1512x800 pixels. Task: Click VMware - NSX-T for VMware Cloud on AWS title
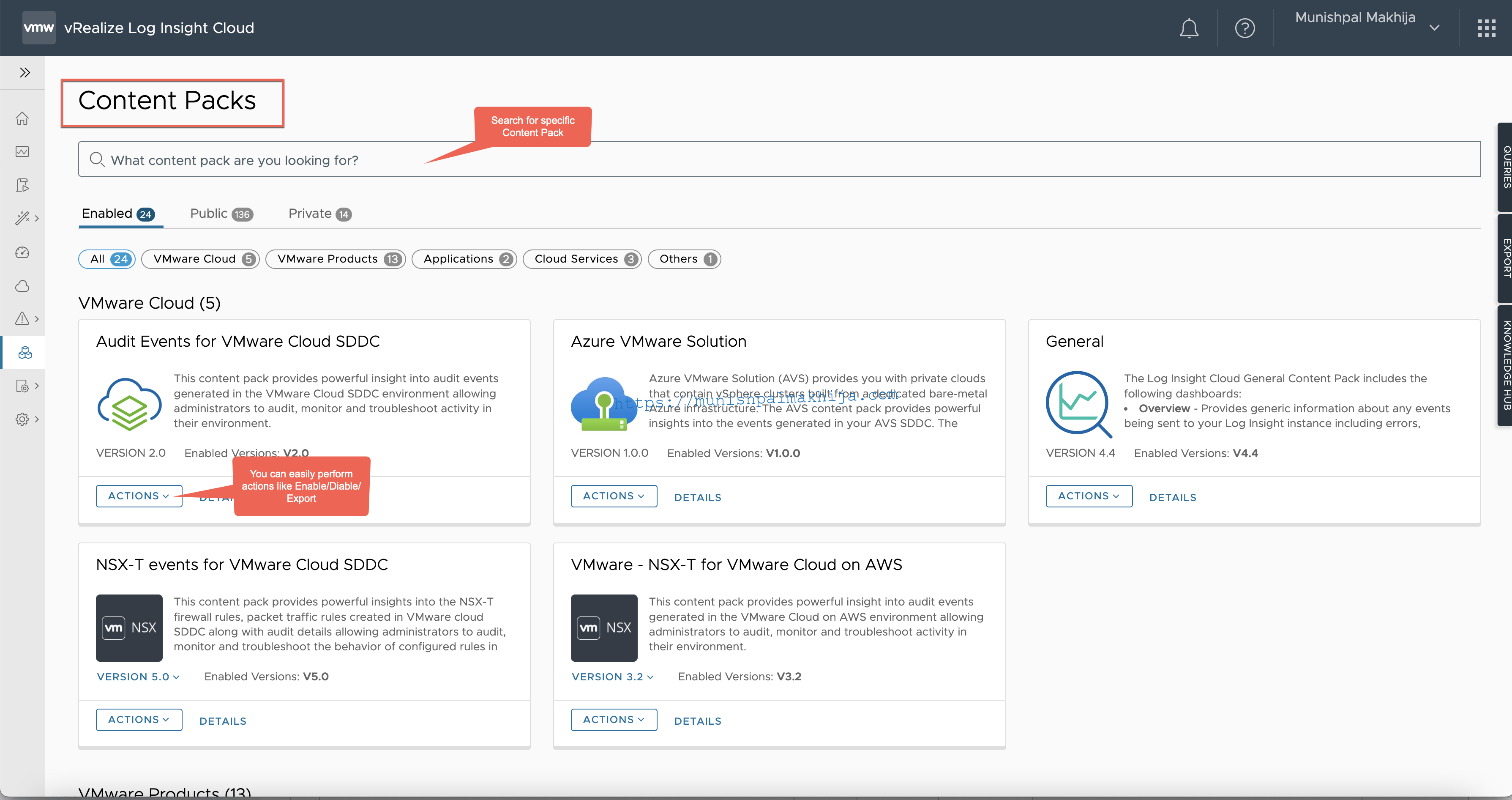737,565
